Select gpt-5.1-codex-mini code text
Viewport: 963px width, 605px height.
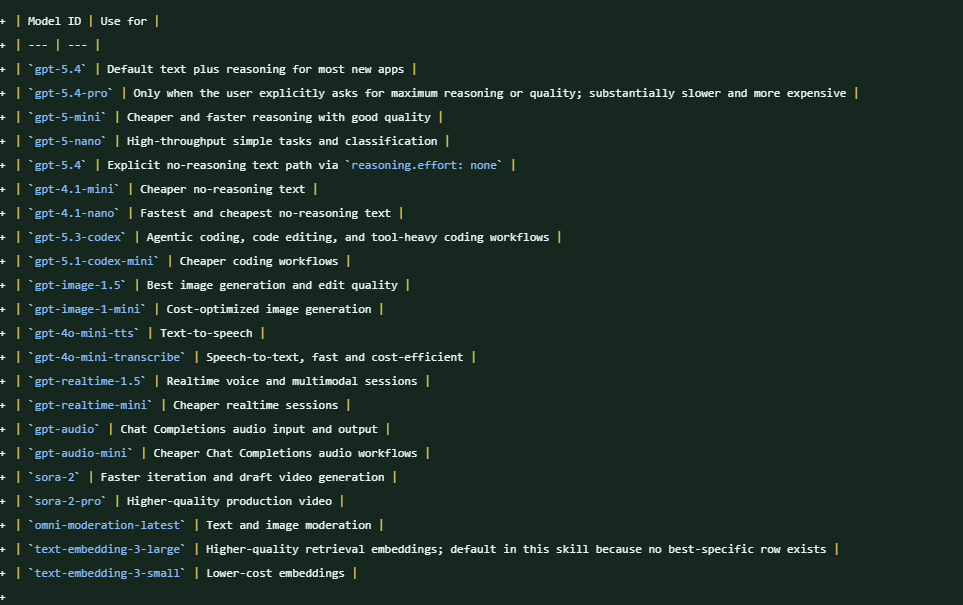pos(94,261)
